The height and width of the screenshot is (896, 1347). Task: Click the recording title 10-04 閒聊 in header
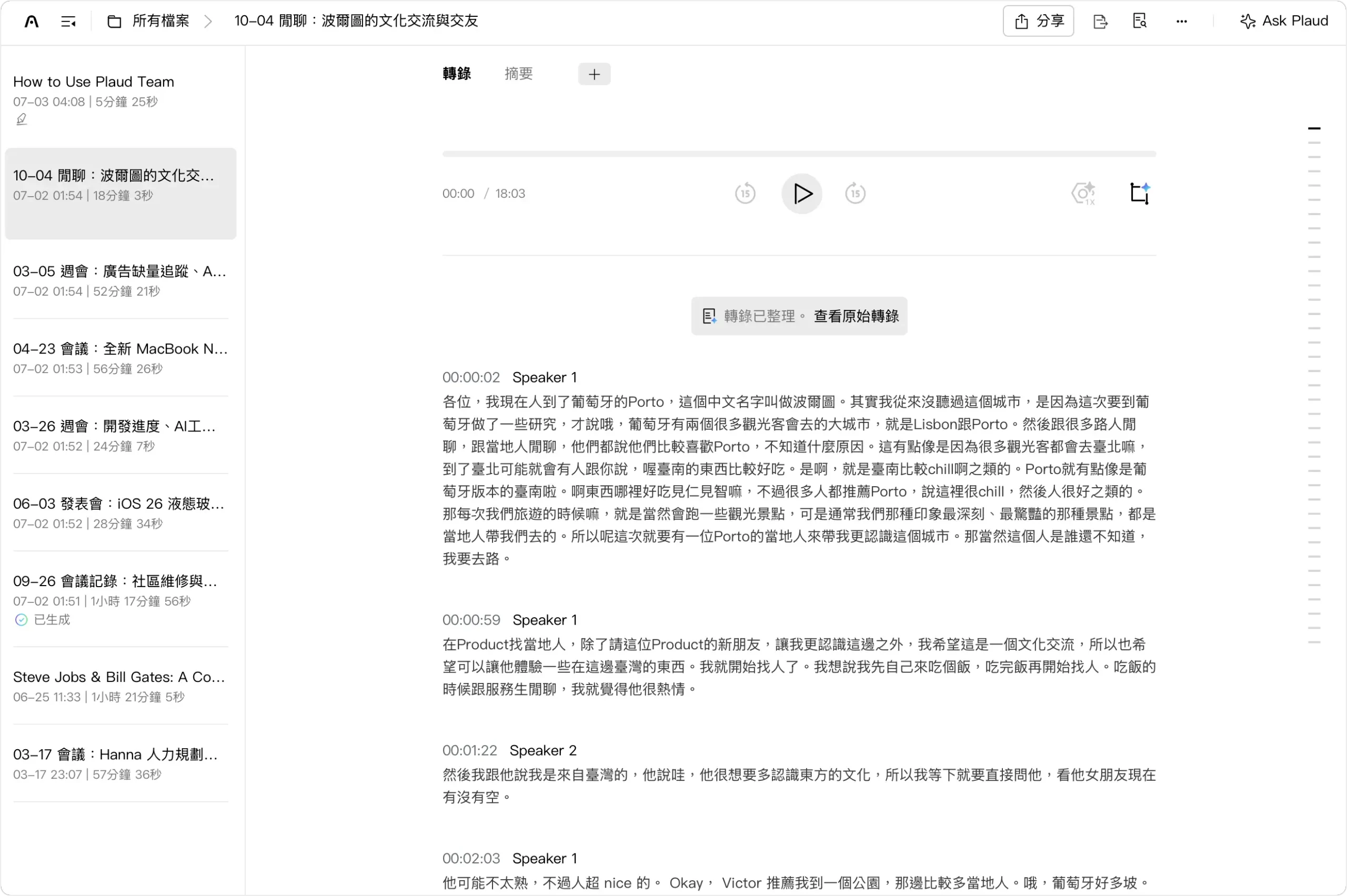tap(356, 21)
